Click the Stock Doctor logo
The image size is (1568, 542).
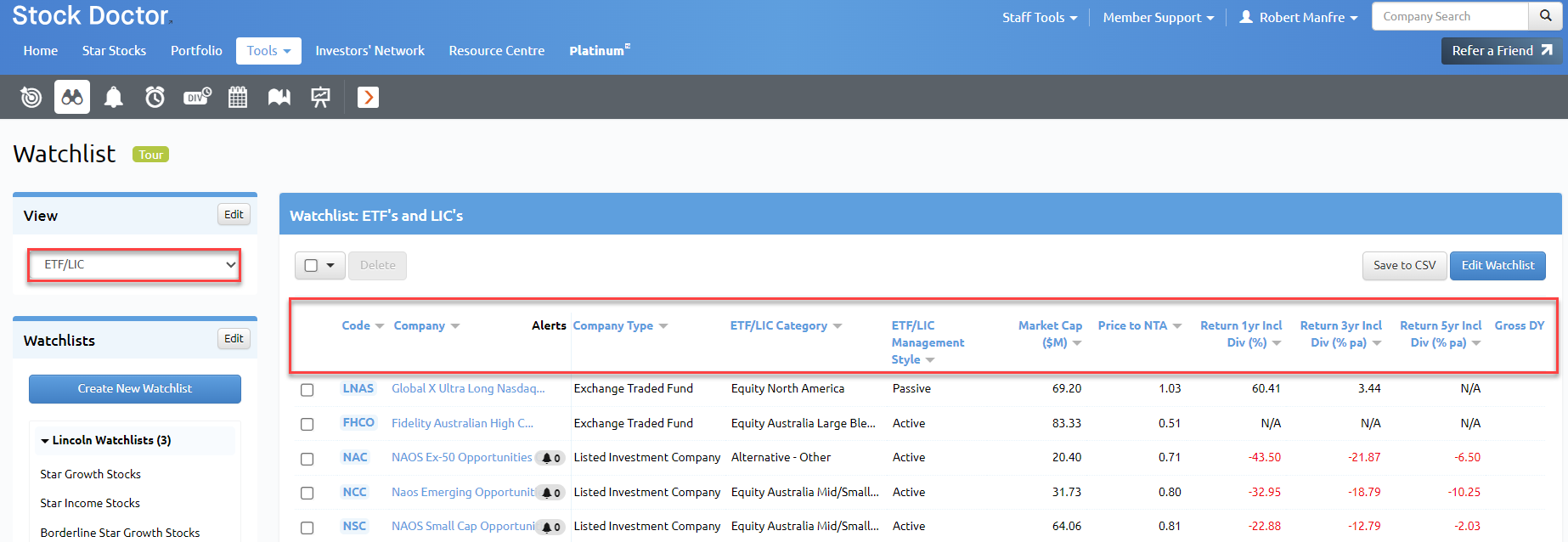point(92,16)
